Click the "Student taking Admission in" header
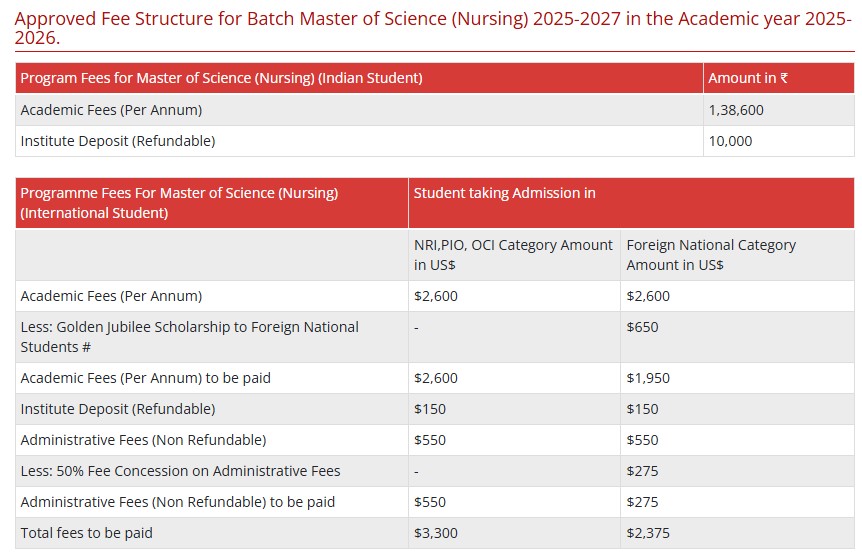862x552 pixels. pos(504,193)
